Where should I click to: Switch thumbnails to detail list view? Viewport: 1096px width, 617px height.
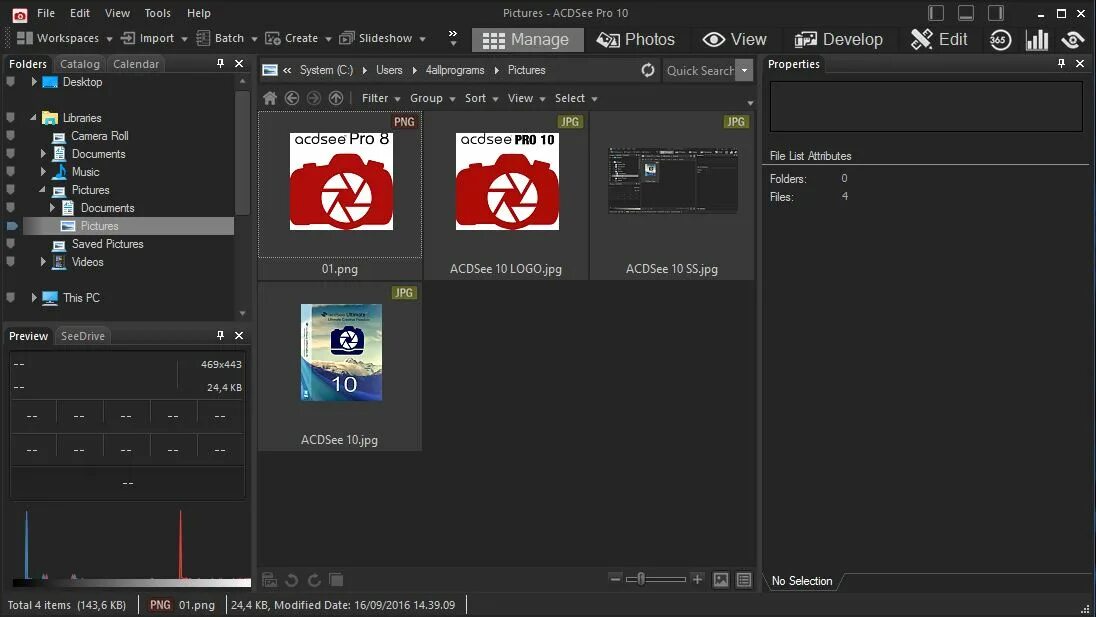click(x=744, y=579)
